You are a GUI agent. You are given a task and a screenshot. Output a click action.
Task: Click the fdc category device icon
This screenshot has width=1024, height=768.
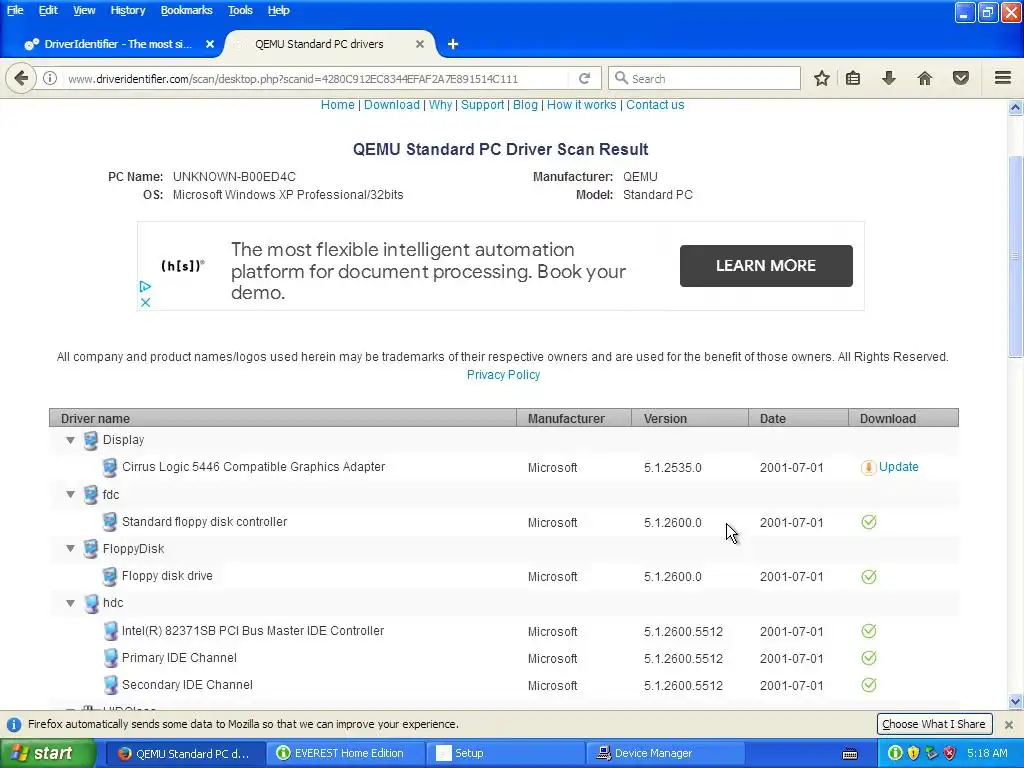[x=91, y=495]
